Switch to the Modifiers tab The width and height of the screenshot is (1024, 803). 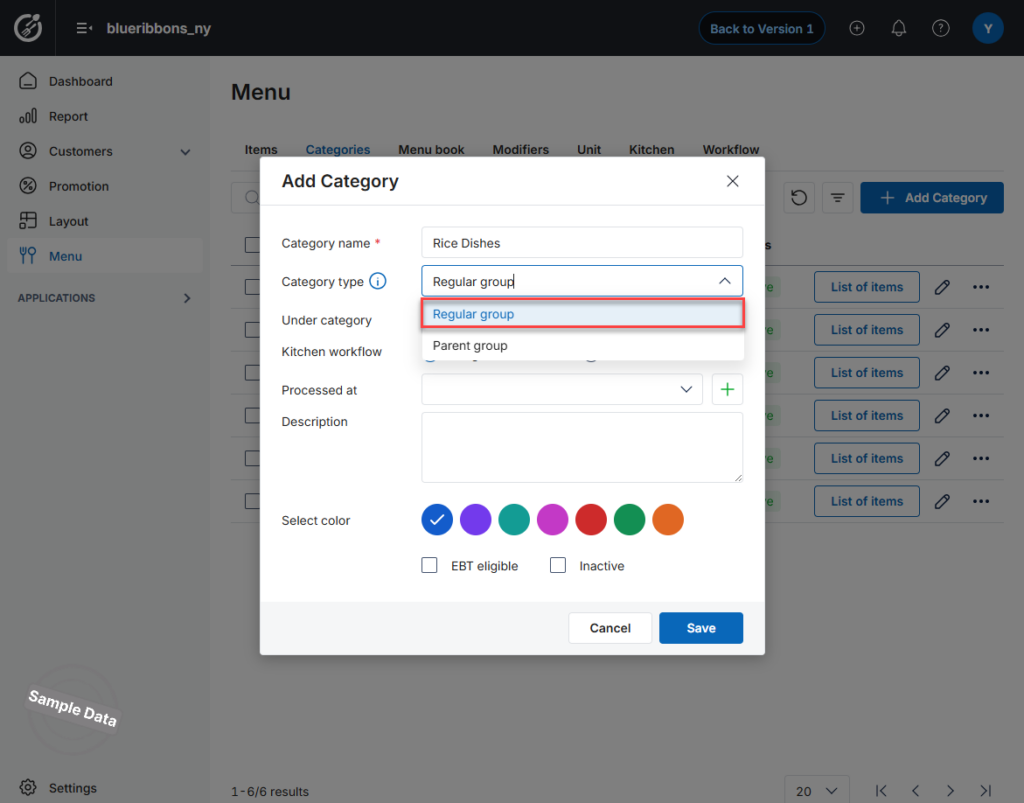point(520,150)
